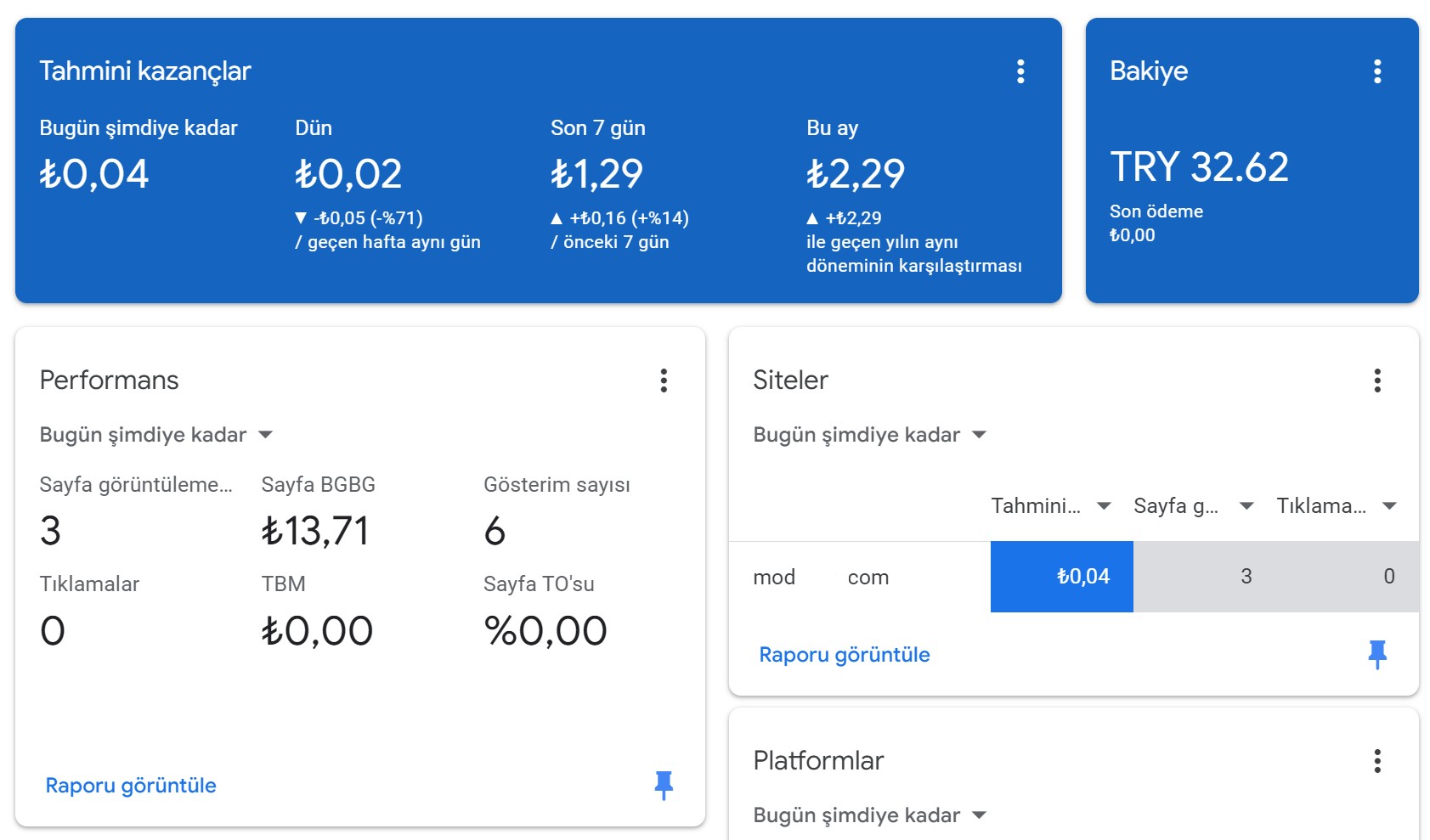The width and height of the screenshot is (1430, 840).
Task: Expand the Siteler date range dropdown
Action: (870, 435)
